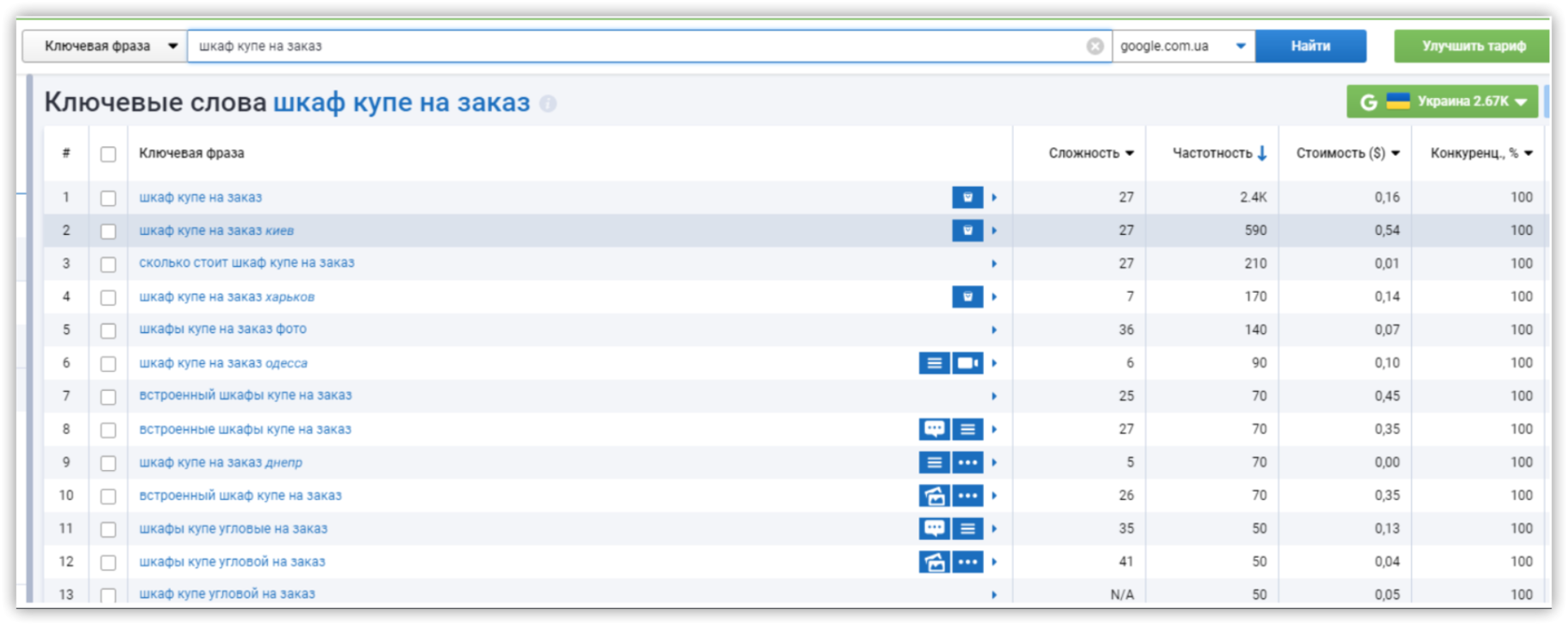
Task: Click the blue sort arrow next to Частотность
Action: click(x=1262, y=153)
